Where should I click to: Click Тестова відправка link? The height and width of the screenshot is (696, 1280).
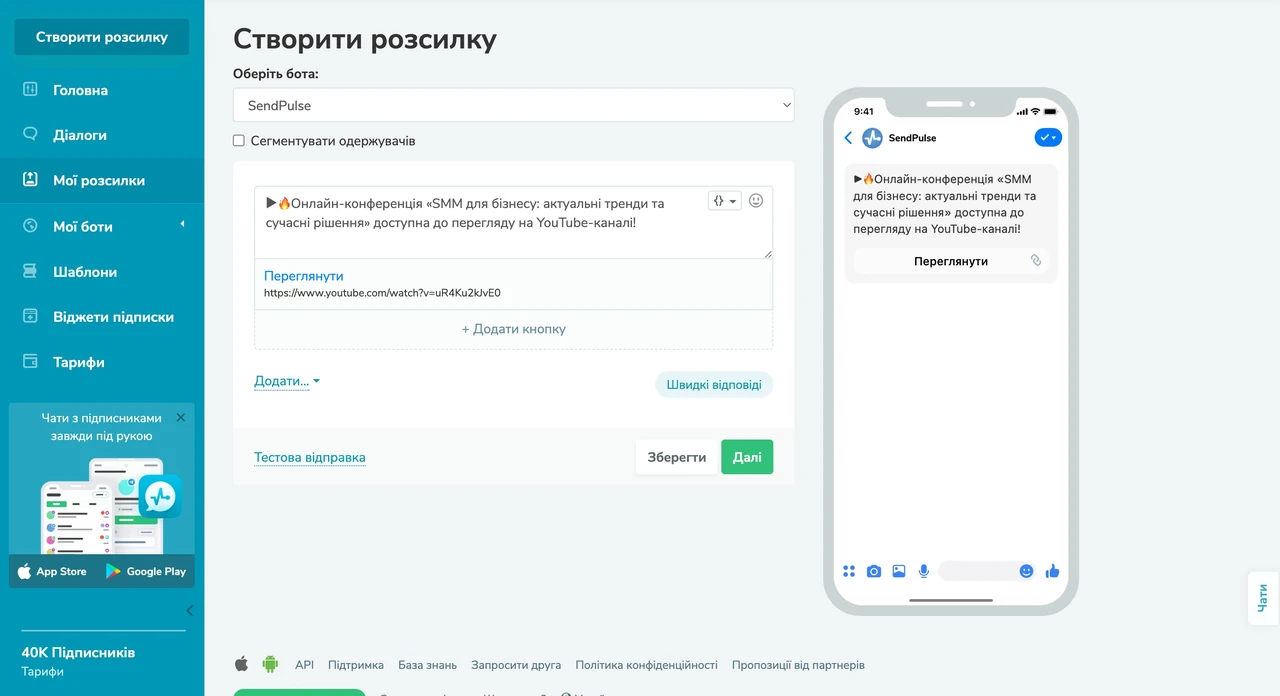coord(310,458)
